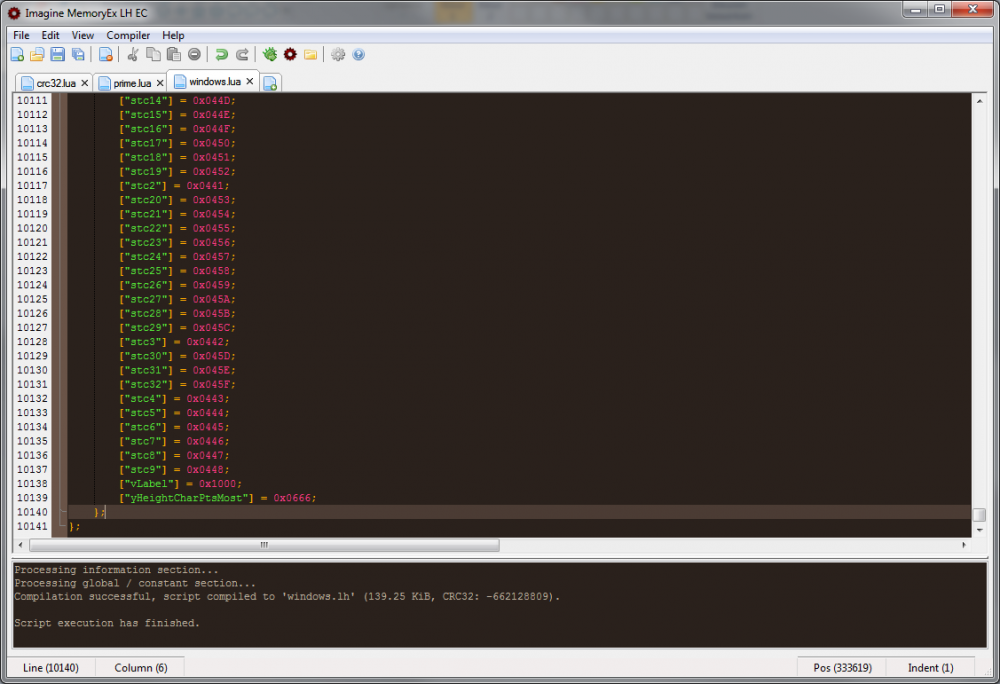This screenshot has height=684, width=1000.
Task: Click the "yHeightCharPtsMost" key string
Action: pyautogui.click(x=186, y=498)
